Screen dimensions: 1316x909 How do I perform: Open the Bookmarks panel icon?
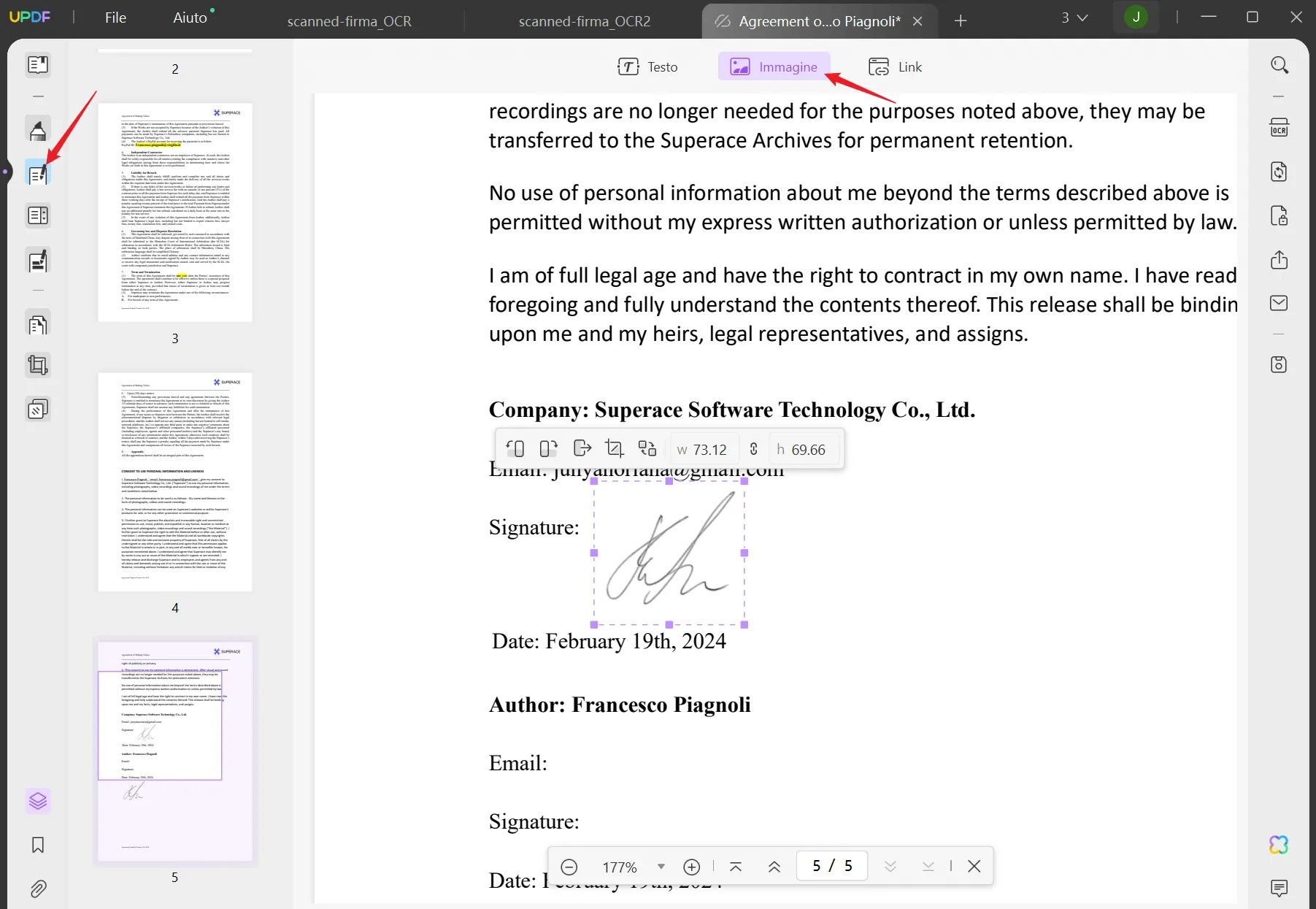(38, 845)
